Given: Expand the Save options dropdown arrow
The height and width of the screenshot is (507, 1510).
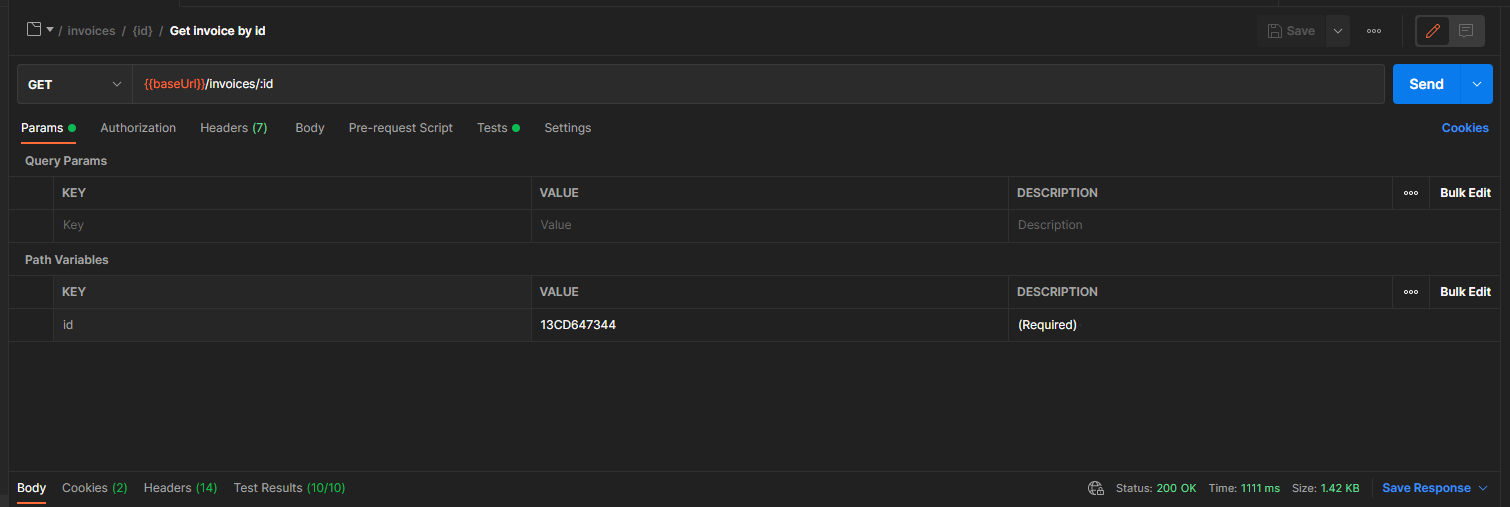Looking at the screenshot, I should [1338, 31].
